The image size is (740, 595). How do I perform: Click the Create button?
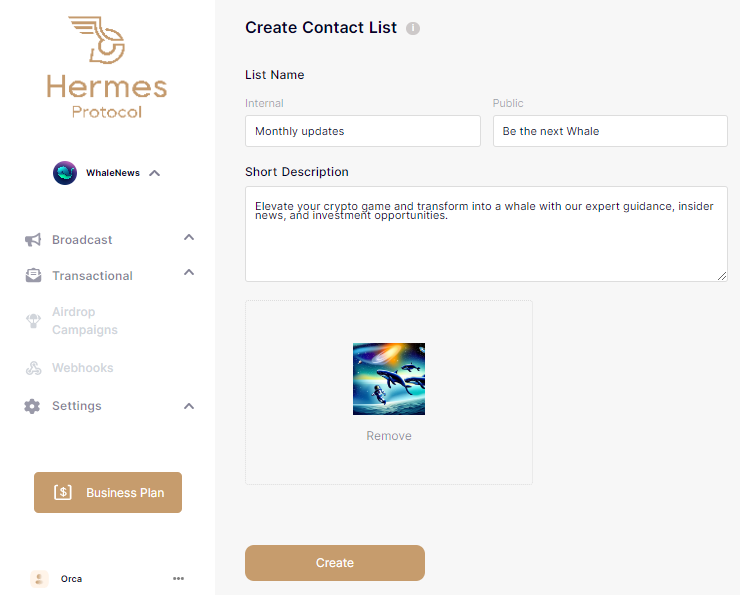334,563
